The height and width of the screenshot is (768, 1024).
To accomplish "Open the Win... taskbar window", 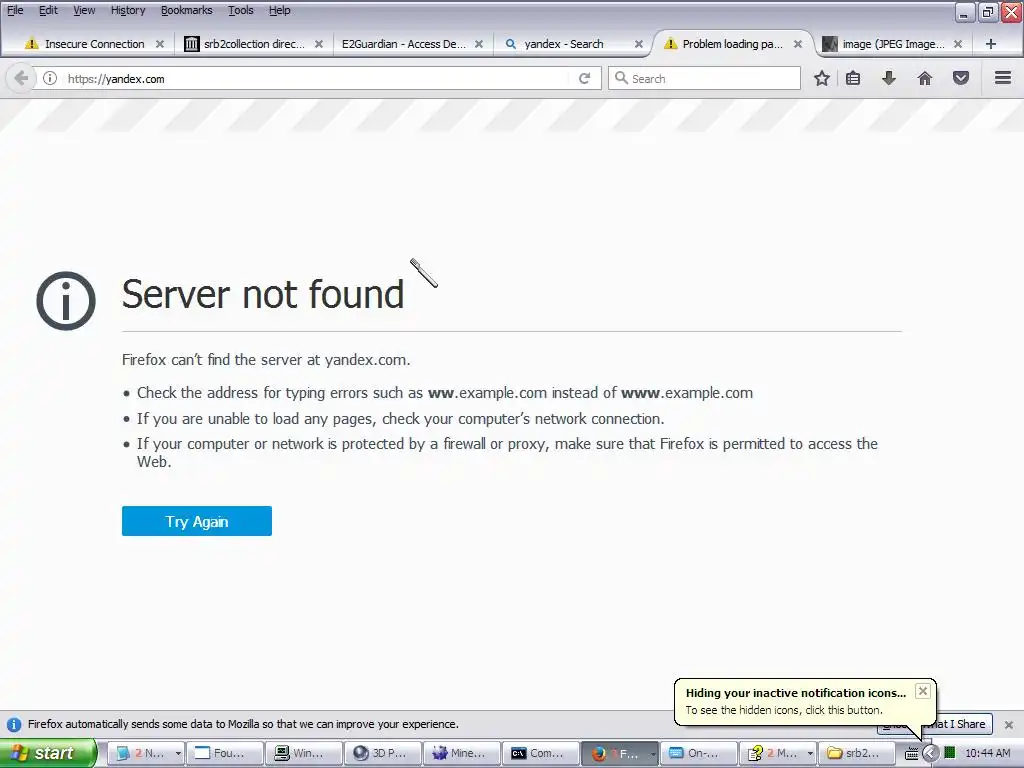I will [304, 753].
